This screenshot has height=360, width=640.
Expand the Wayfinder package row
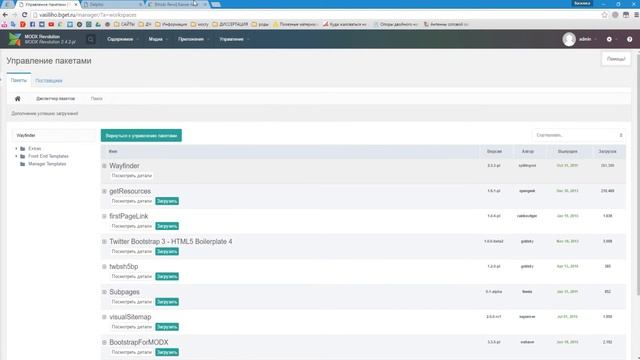pos(104,166)
